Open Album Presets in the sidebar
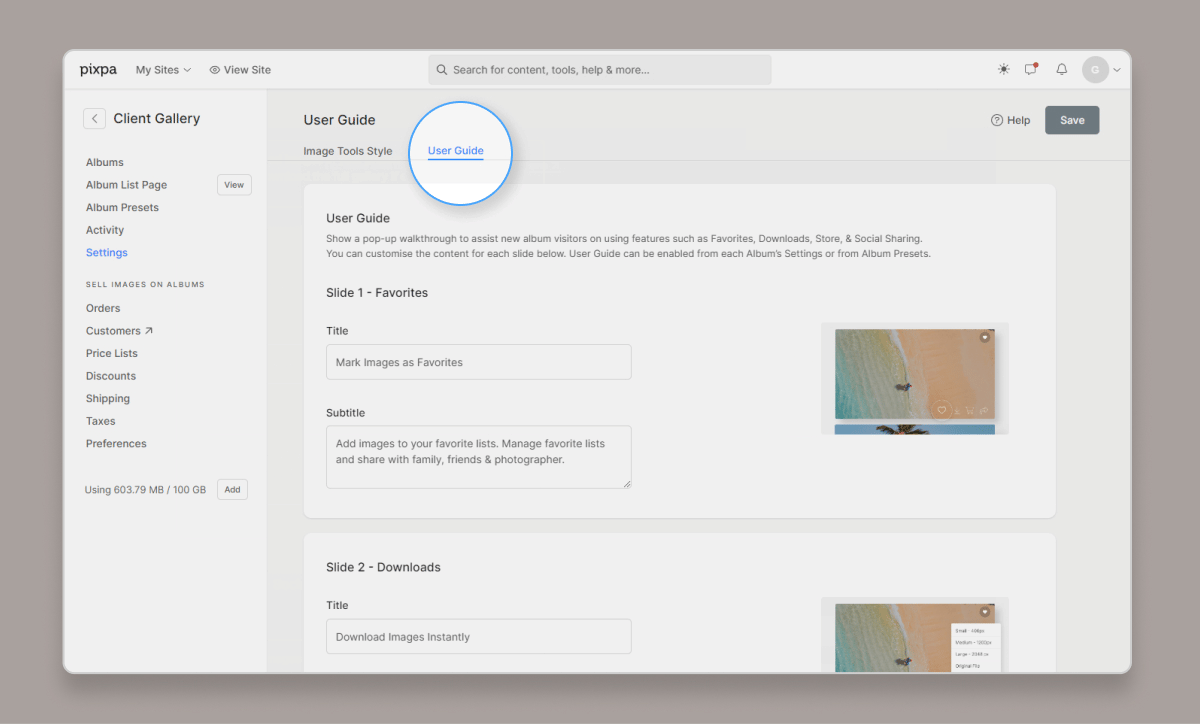This screenshot has width=1200, height=724. pos(122,208)
